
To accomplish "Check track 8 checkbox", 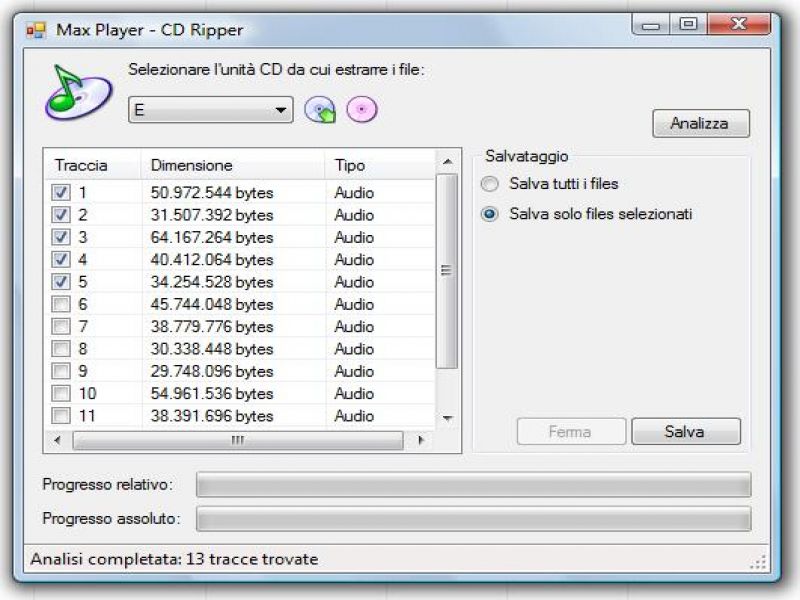I will click(x=61, y=349).
